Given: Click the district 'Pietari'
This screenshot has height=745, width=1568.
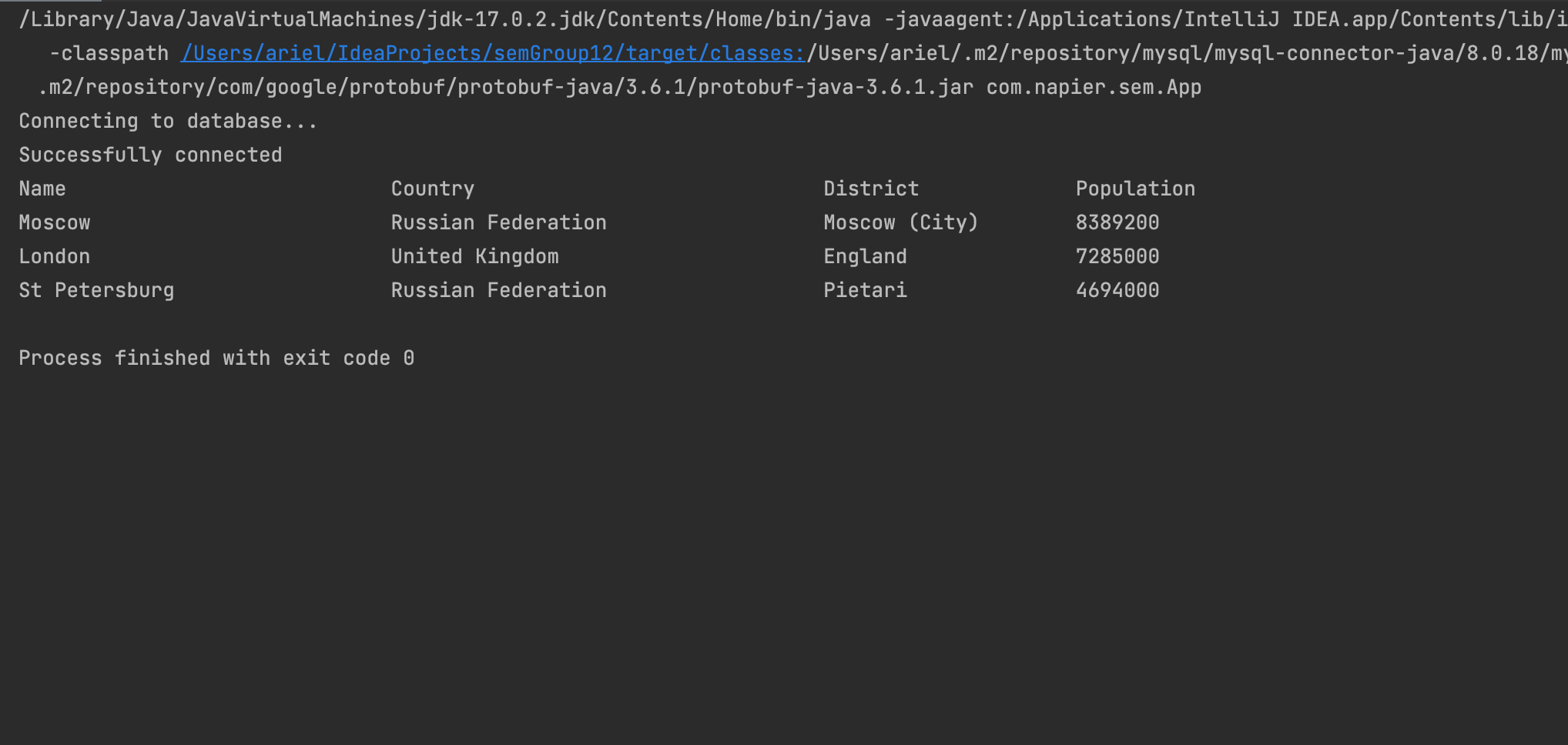Looking at the screenshot, I should 865,290.
